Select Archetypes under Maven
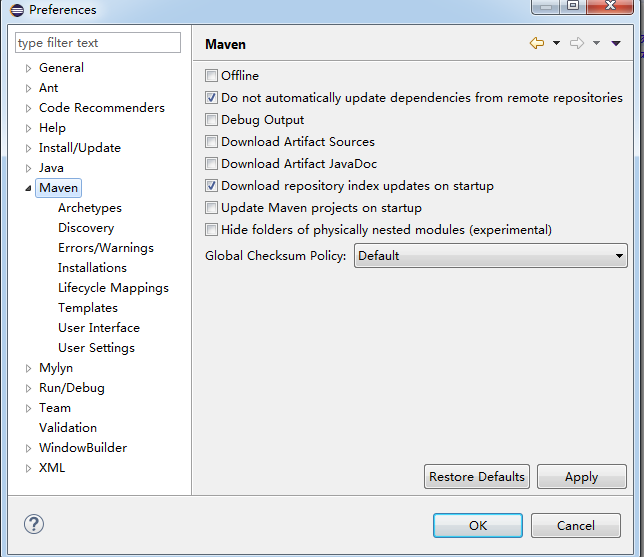Image resolution: width=644 pixels, height=557 pixels. [x=90, y=208]
